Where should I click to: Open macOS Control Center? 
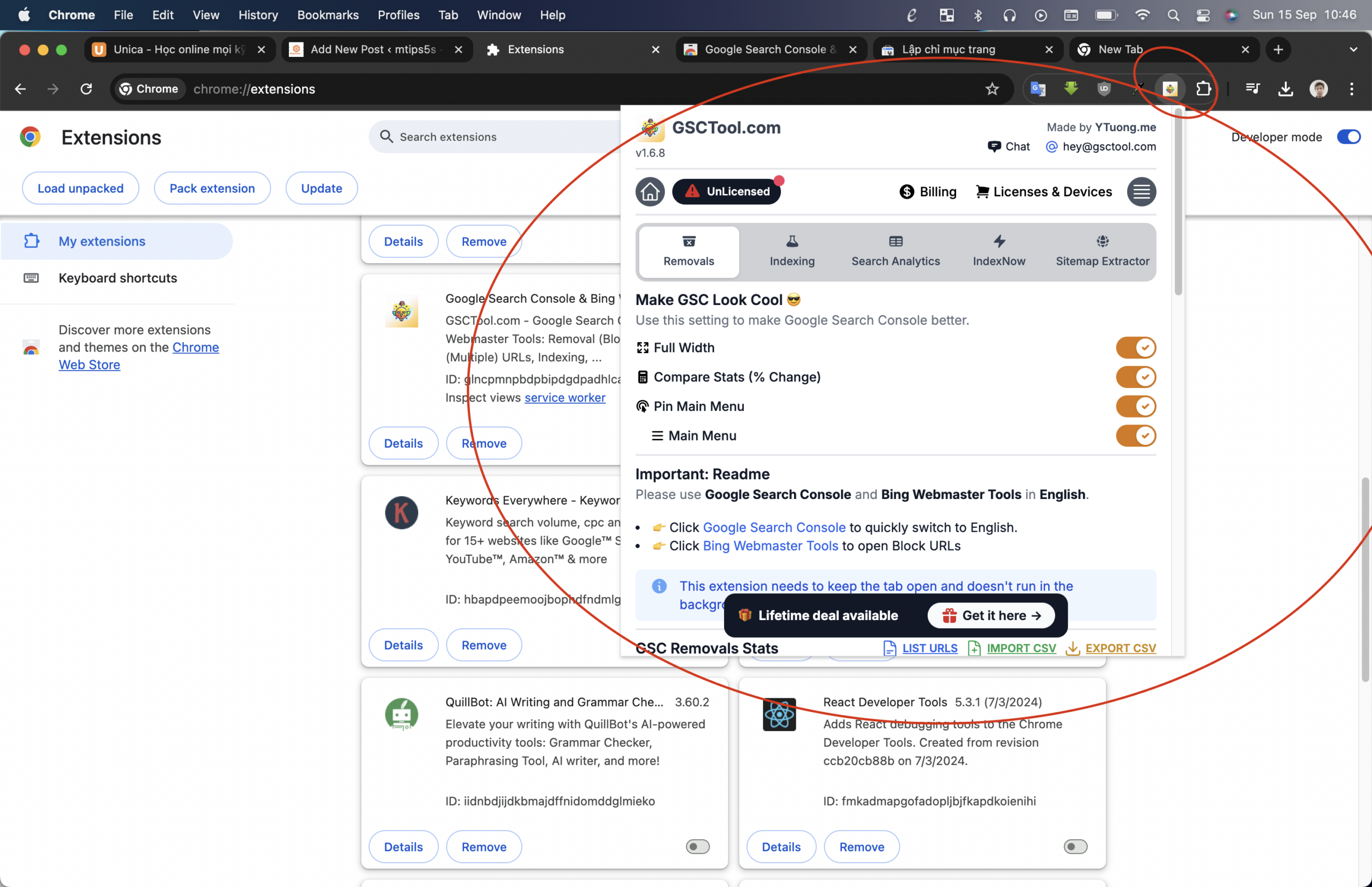(x=1203, y=15)
